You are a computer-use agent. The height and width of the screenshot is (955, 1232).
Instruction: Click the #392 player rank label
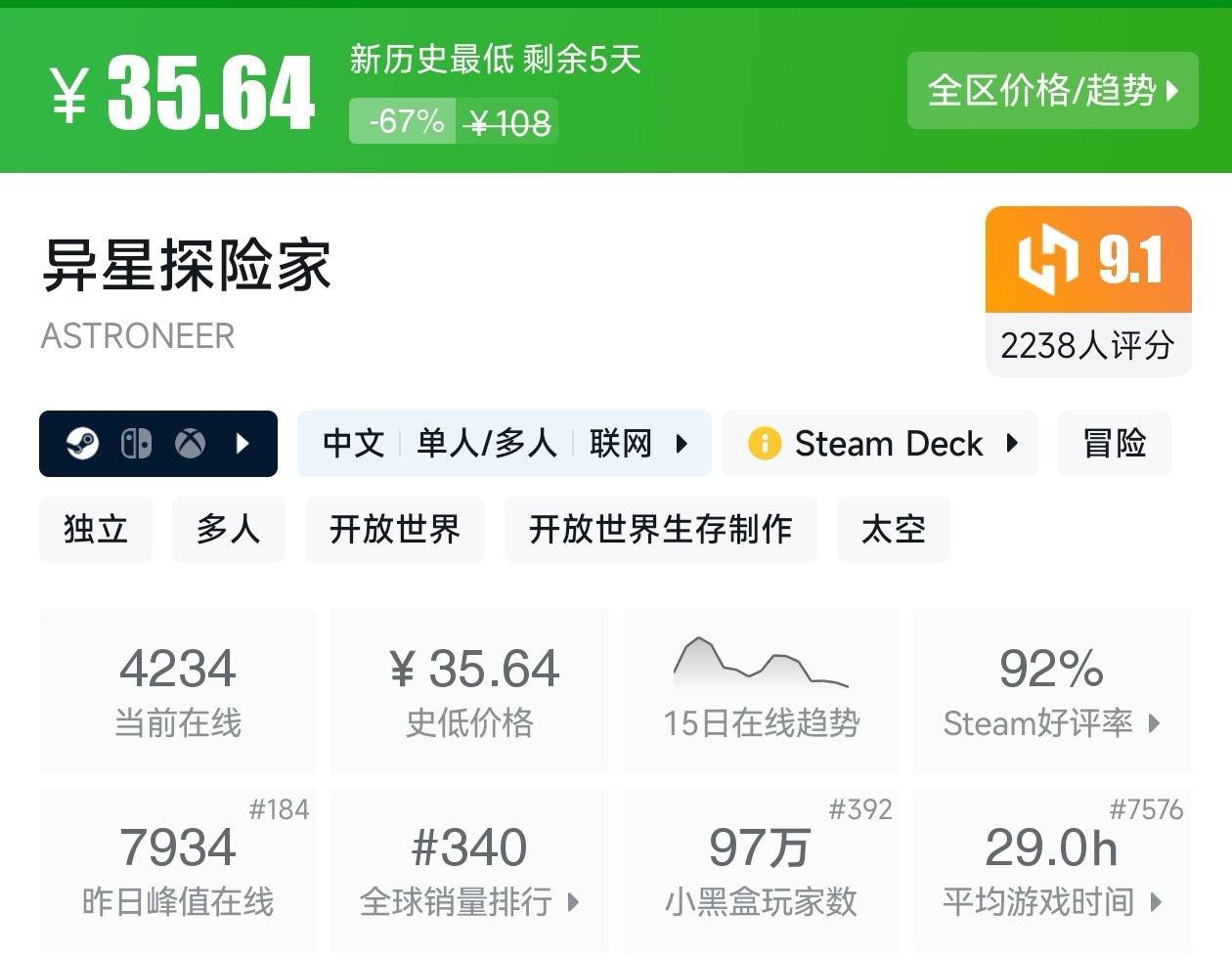(860, 809)
